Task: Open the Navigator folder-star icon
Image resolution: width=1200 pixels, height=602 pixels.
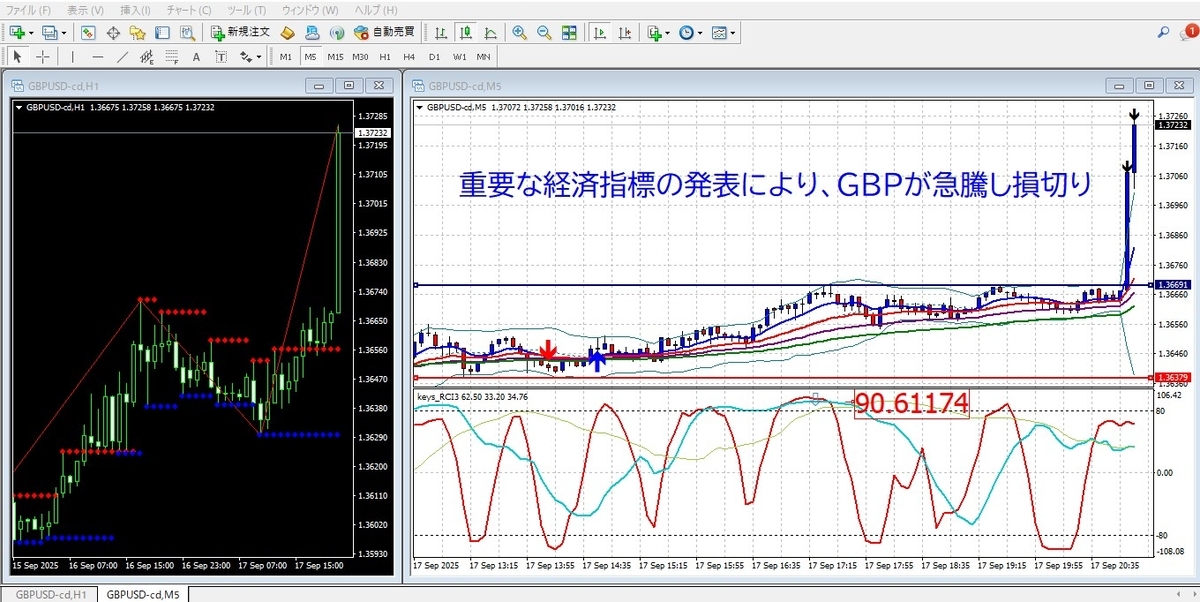Action: coord(137,33)
